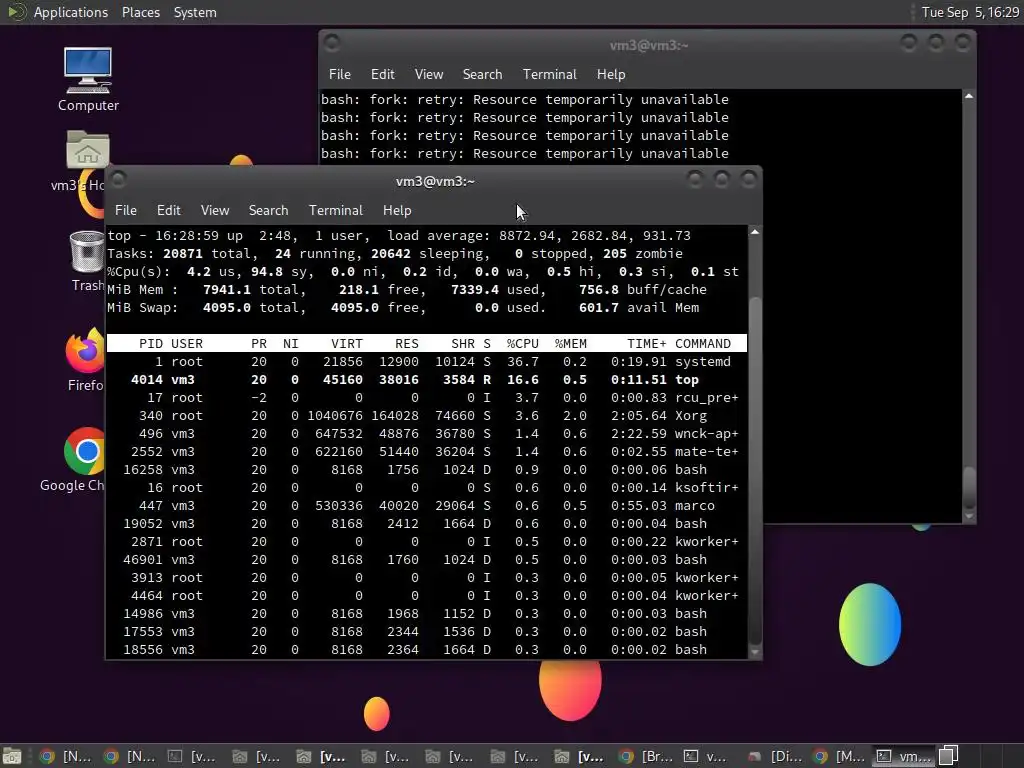Screen dimensions: 1024x768
Task: Click the wnck-ap+ process row
Action: [427, 434]
